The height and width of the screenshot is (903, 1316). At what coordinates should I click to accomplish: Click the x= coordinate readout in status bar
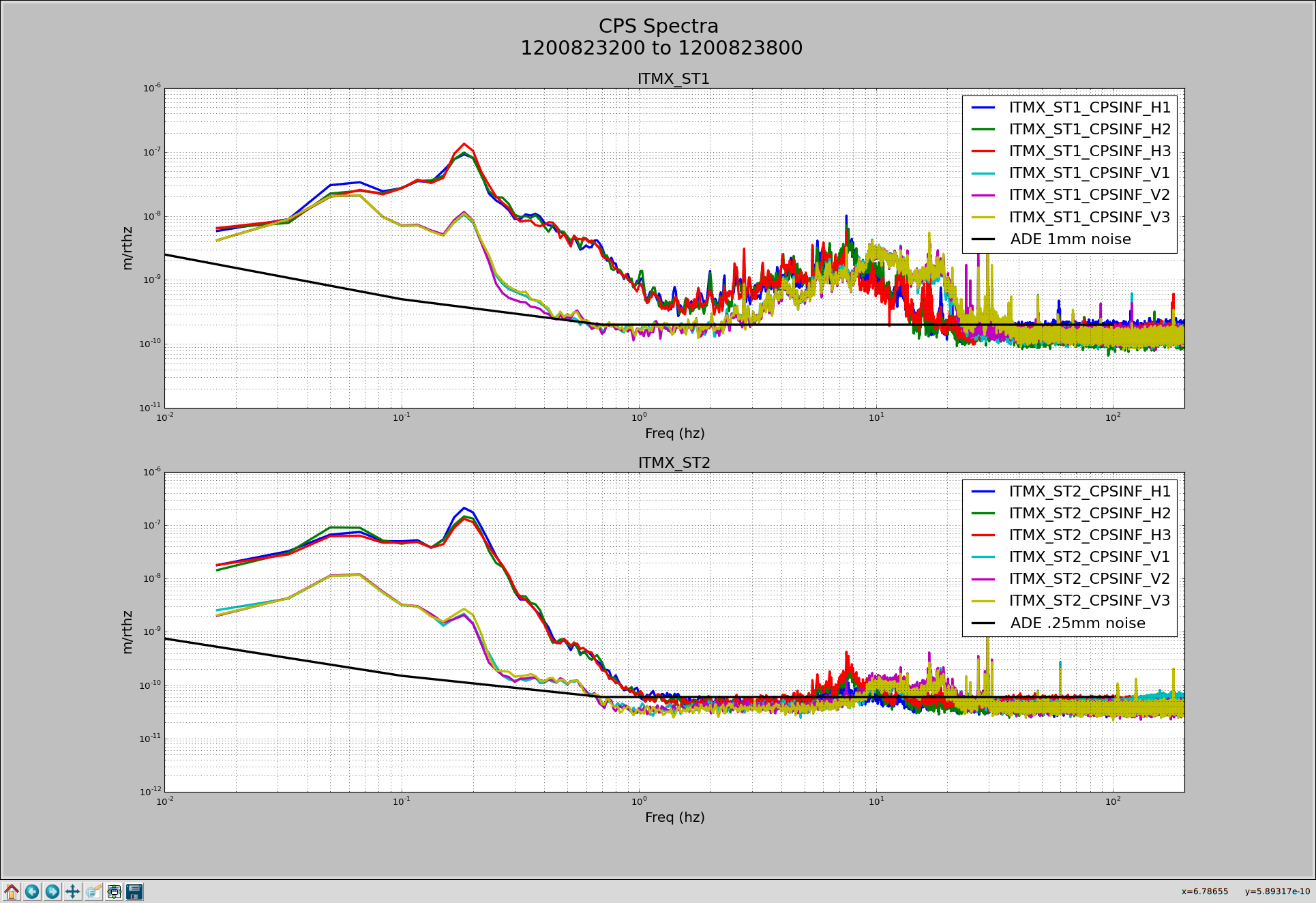click(x=1204, y=891)
